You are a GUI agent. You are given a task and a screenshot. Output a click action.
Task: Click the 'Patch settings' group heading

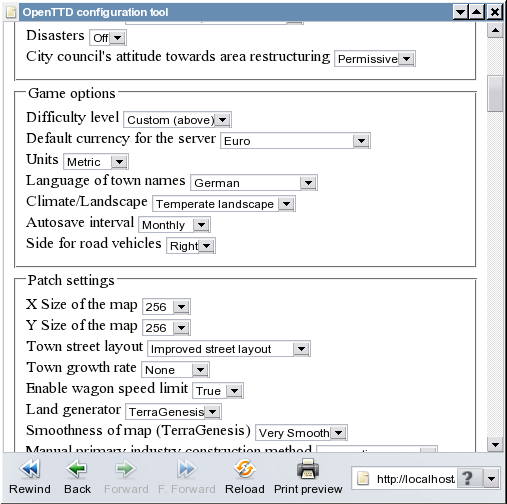71,280
